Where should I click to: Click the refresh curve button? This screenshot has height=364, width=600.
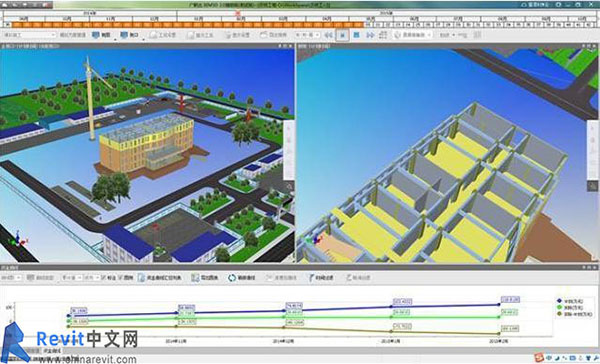tap(242, 278)
